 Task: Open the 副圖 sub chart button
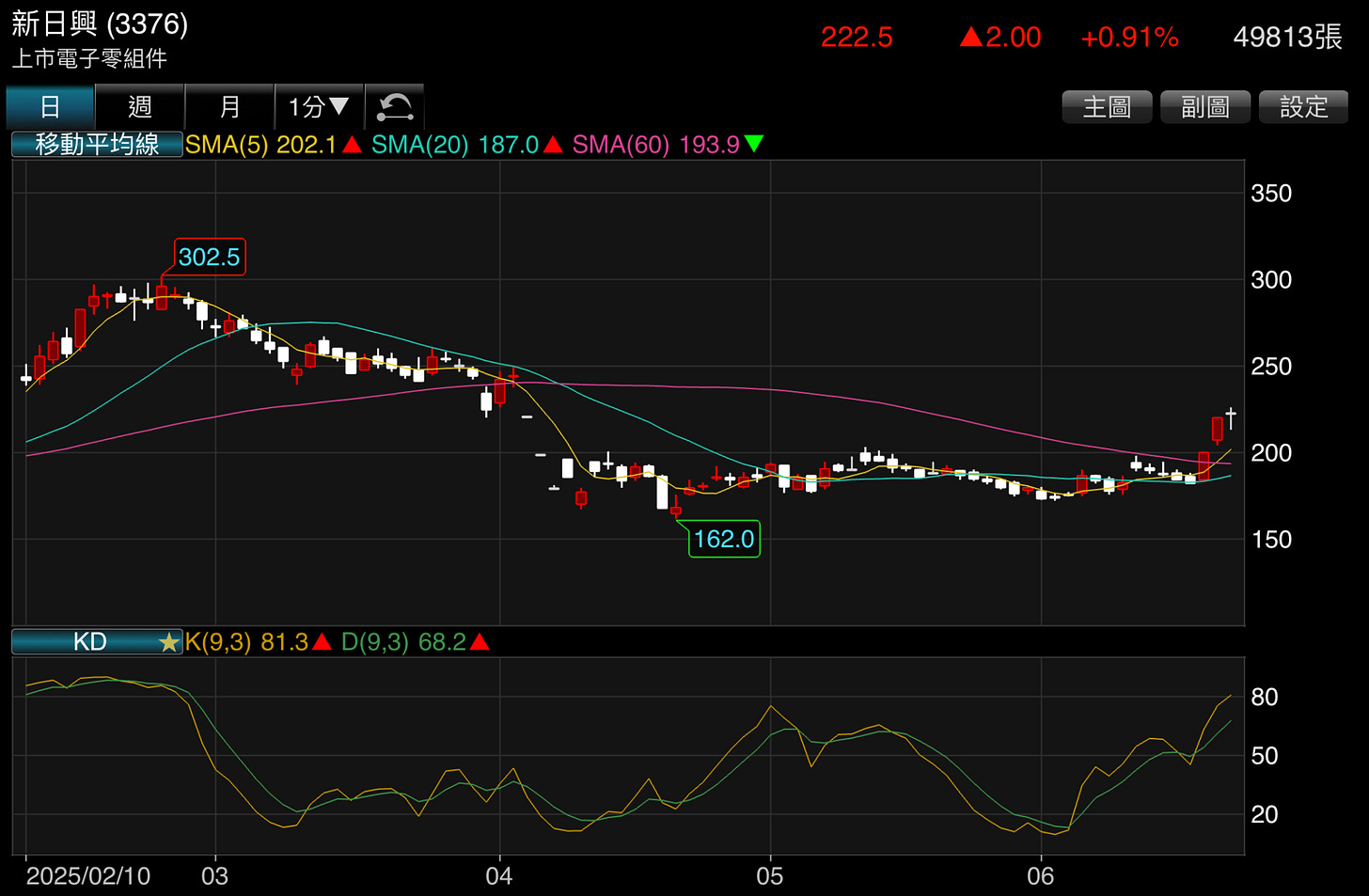pos(1205,107)
